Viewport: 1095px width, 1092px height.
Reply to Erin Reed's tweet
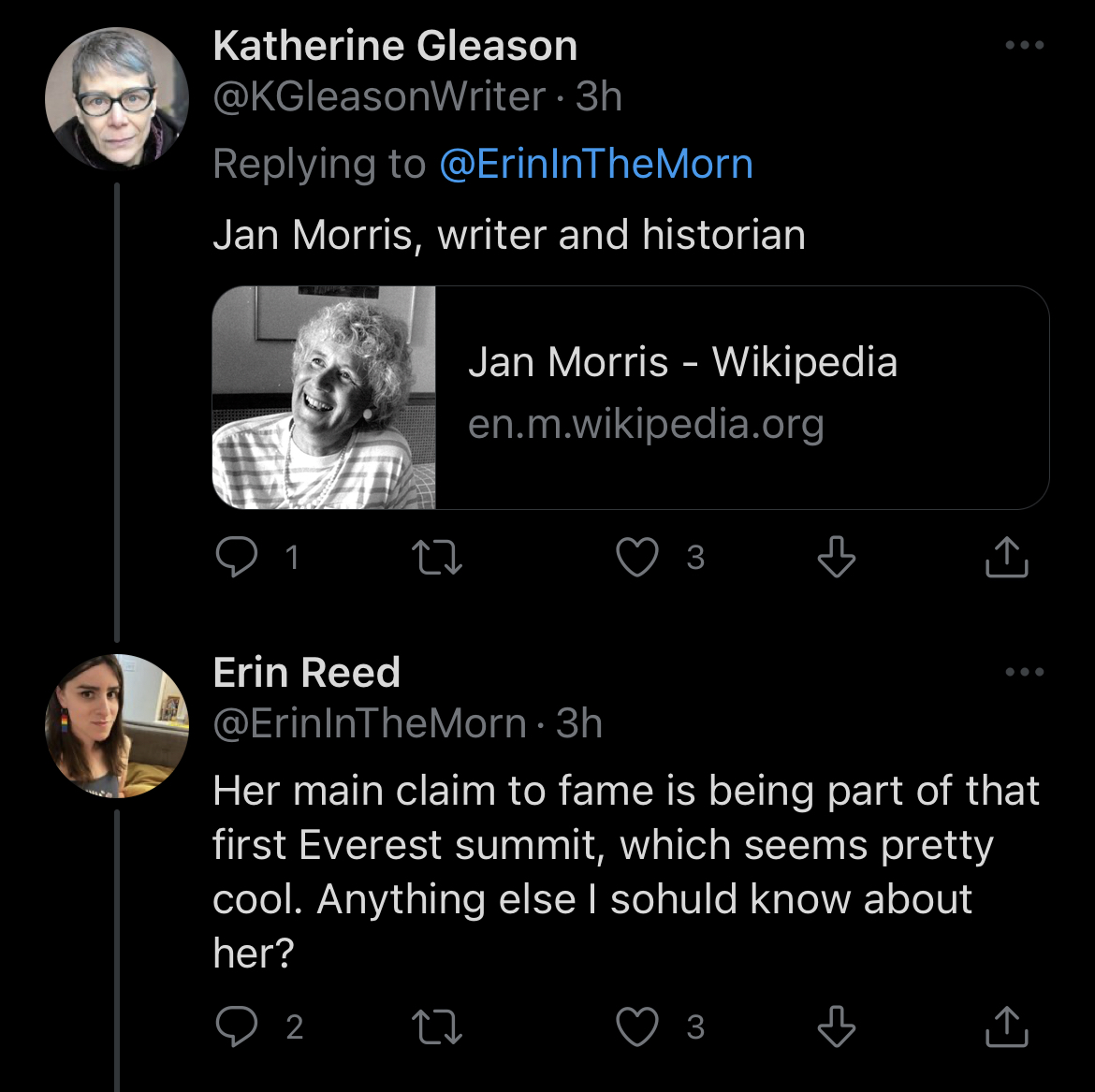[238, 1027]
